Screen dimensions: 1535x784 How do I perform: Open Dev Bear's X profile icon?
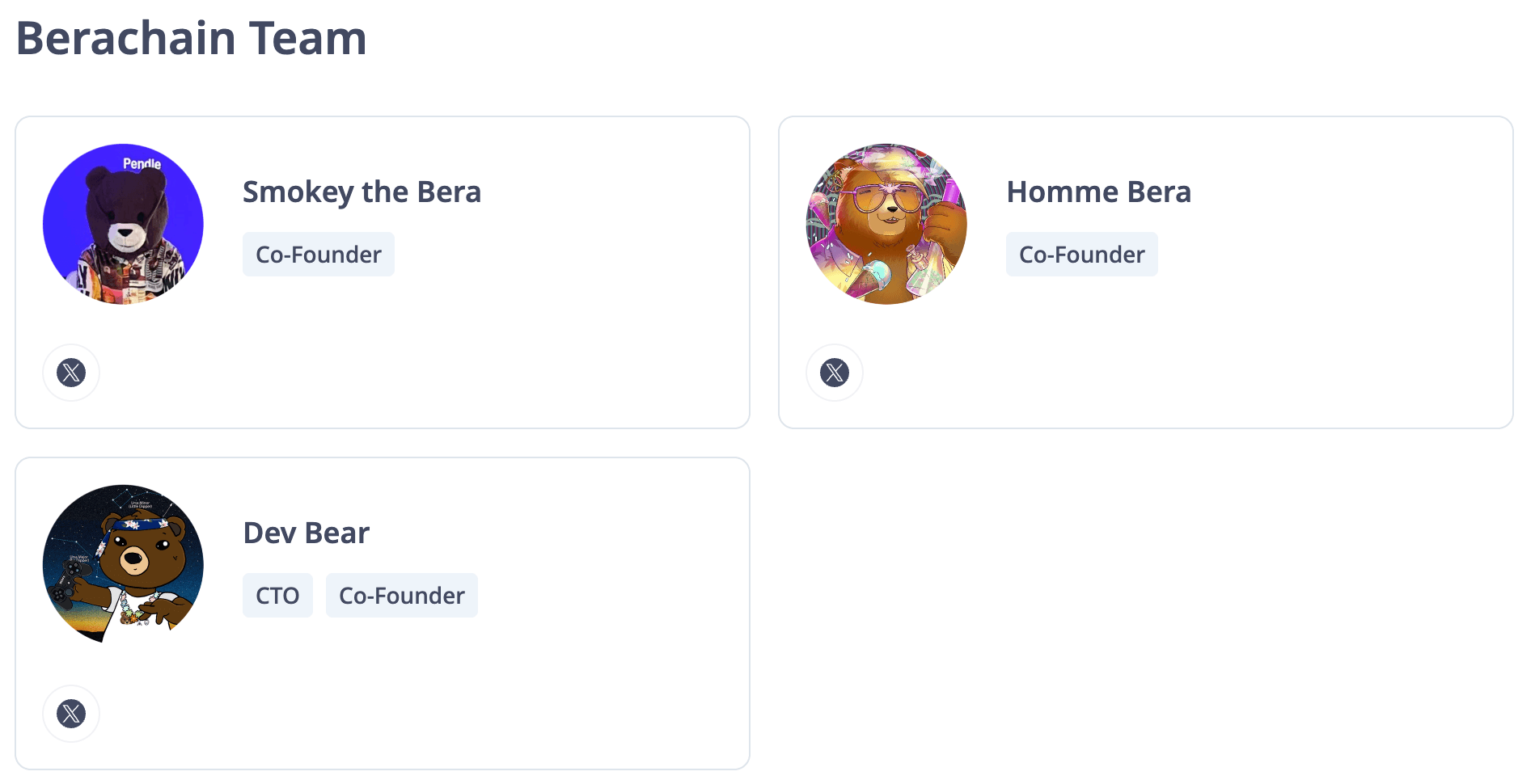coord(71,714)
